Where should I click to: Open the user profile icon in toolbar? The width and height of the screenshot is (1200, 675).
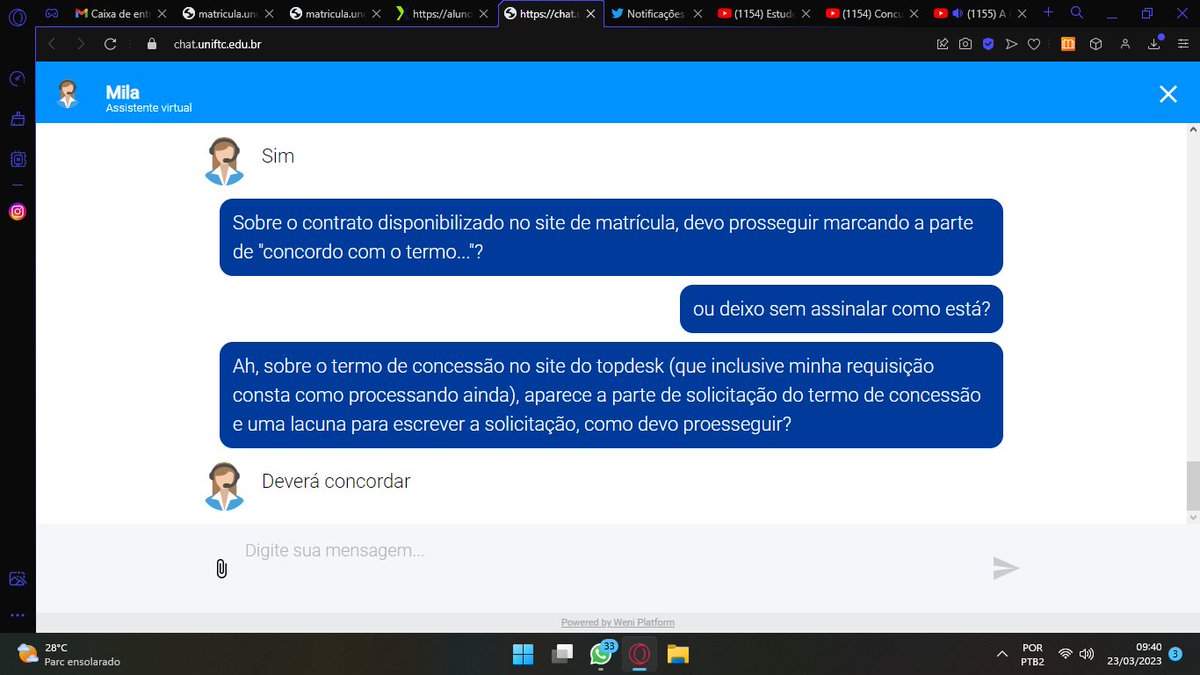pos(1125,44)
